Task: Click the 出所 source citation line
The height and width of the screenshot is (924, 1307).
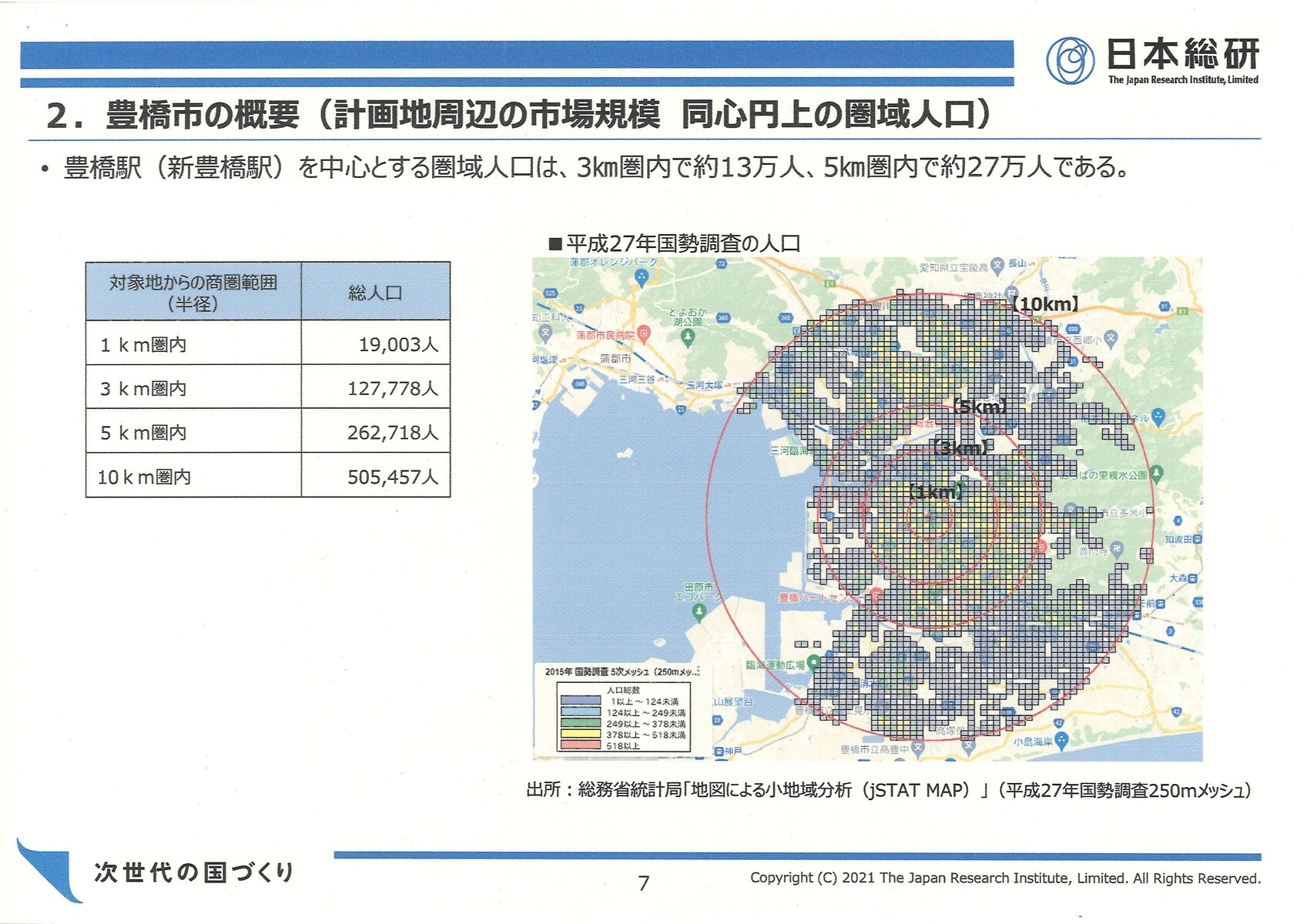Action: pyautogui.click(x=889, y=790)
